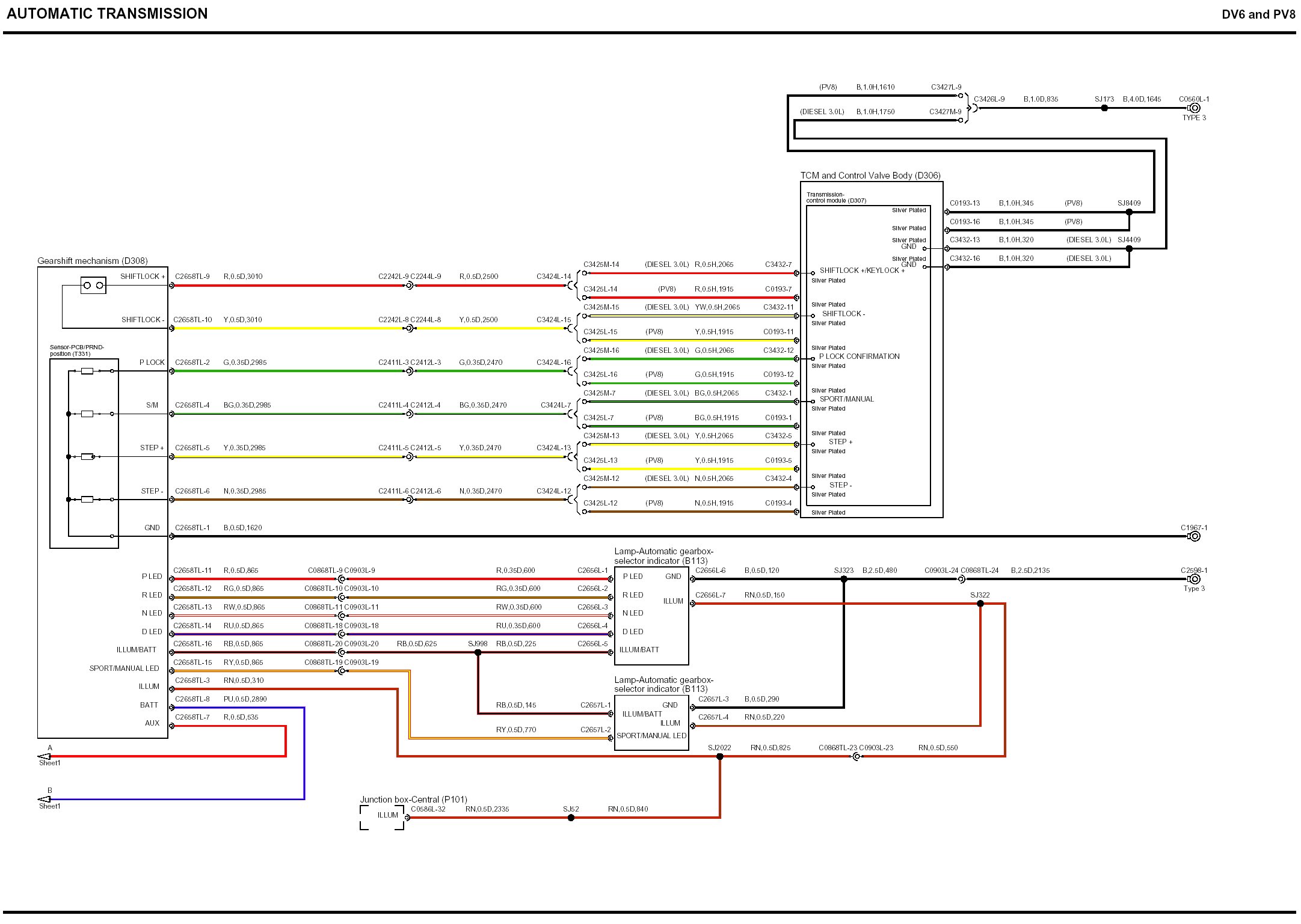
Task: Click the C0868TL-9 inline connector symbol
Action: coord(342,579)
